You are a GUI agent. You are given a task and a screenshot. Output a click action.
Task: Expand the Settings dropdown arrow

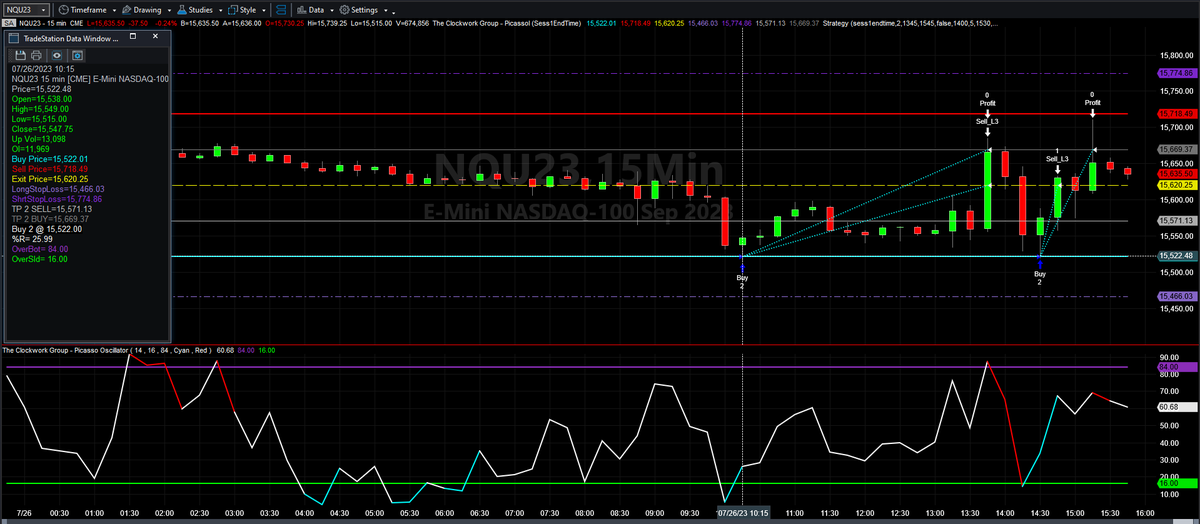pos(385,11)
